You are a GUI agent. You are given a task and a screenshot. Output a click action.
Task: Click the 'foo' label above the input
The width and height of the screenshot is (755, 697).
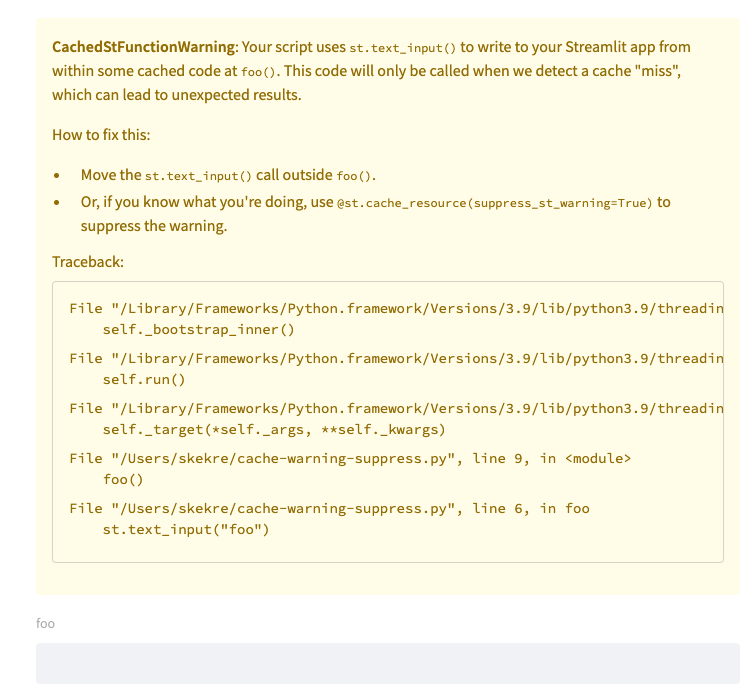coord(45,623)
